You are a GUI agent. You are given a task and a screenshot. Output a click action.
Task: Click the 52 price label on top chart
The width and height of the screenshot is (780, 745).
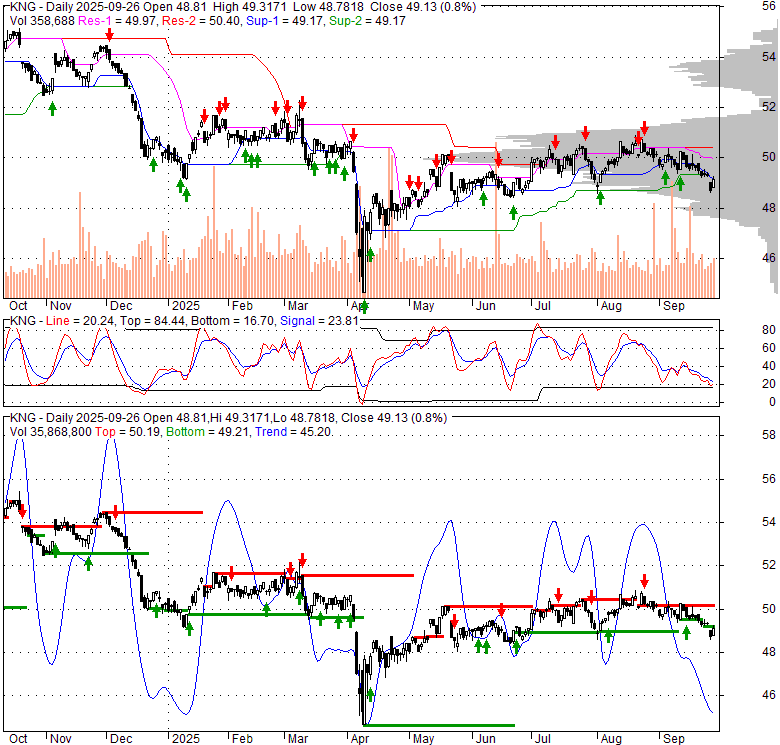tap(769, 106)
